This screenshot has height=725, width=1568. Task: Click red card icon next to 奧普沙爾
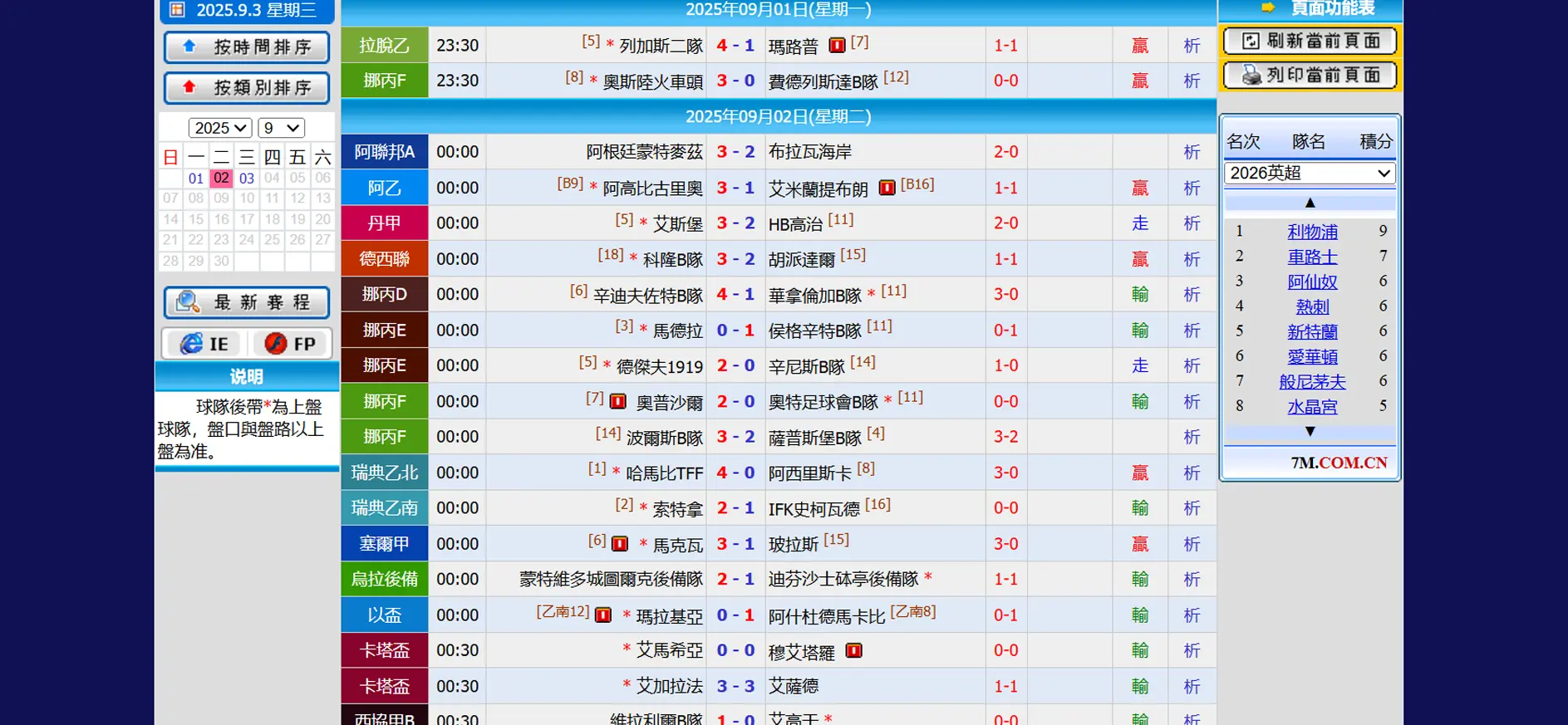click(617, 402)
